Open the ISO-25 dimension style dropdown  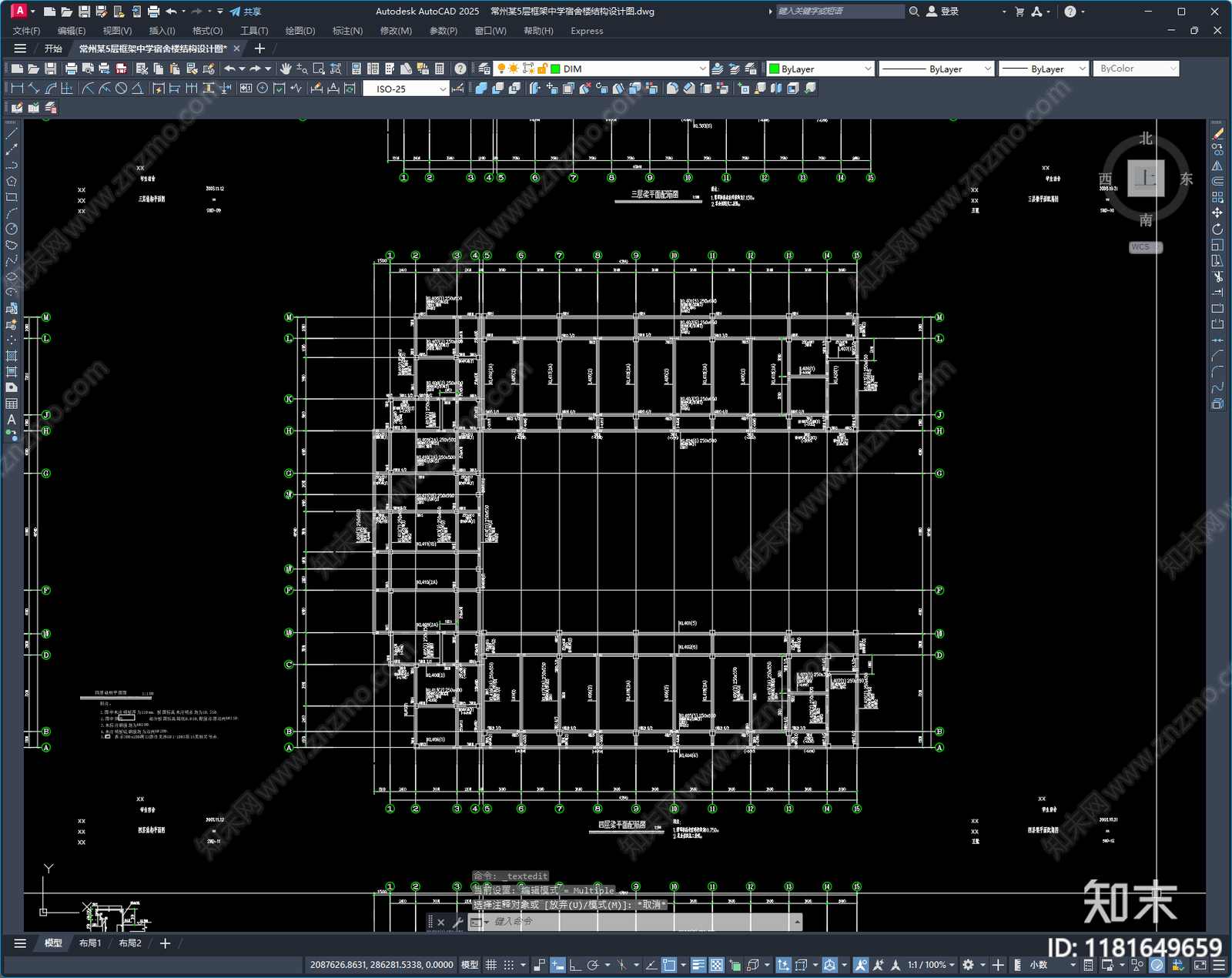pos(442,89)
